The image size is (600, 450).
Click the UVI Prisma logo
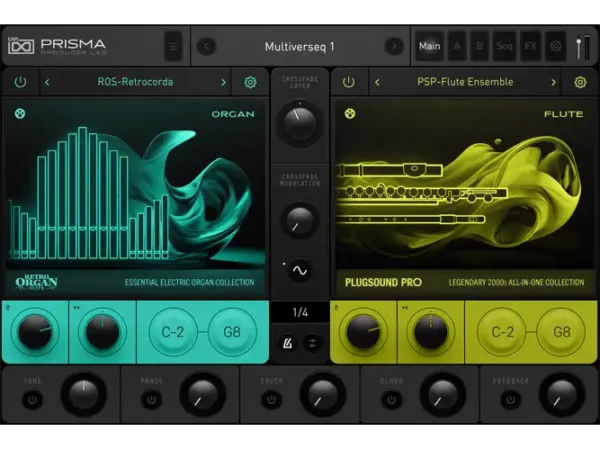[x=57, y=47]
